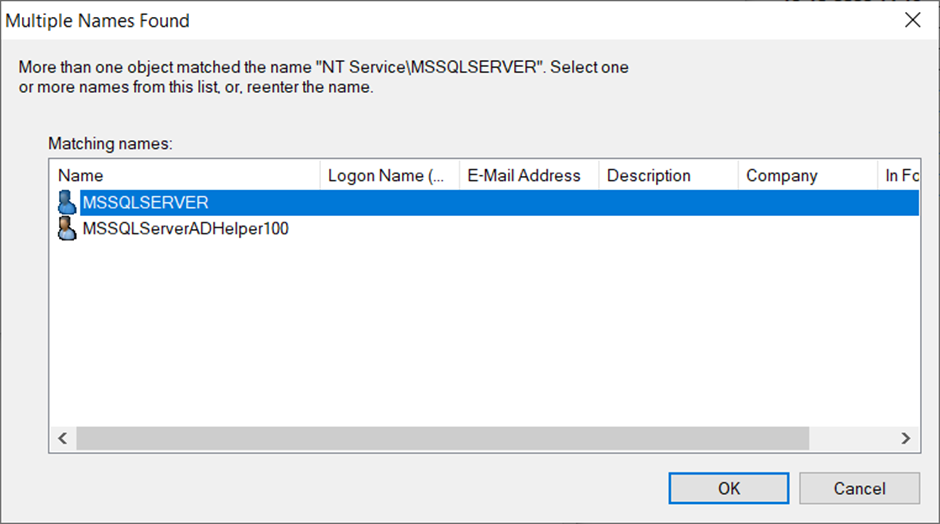The image size is (940, 524).
Task: Click the horizontal scrollbar thumb
Action: pos(442,438)
